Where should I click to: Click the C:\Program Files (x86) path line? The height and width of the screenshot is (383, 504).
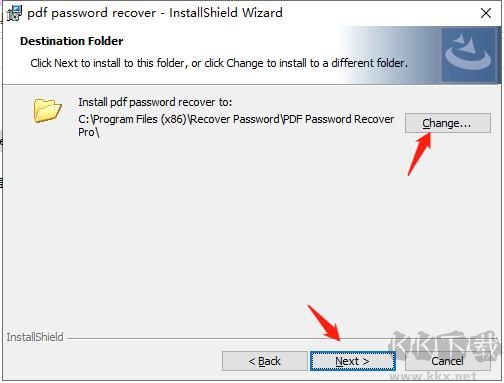[236, 119]
